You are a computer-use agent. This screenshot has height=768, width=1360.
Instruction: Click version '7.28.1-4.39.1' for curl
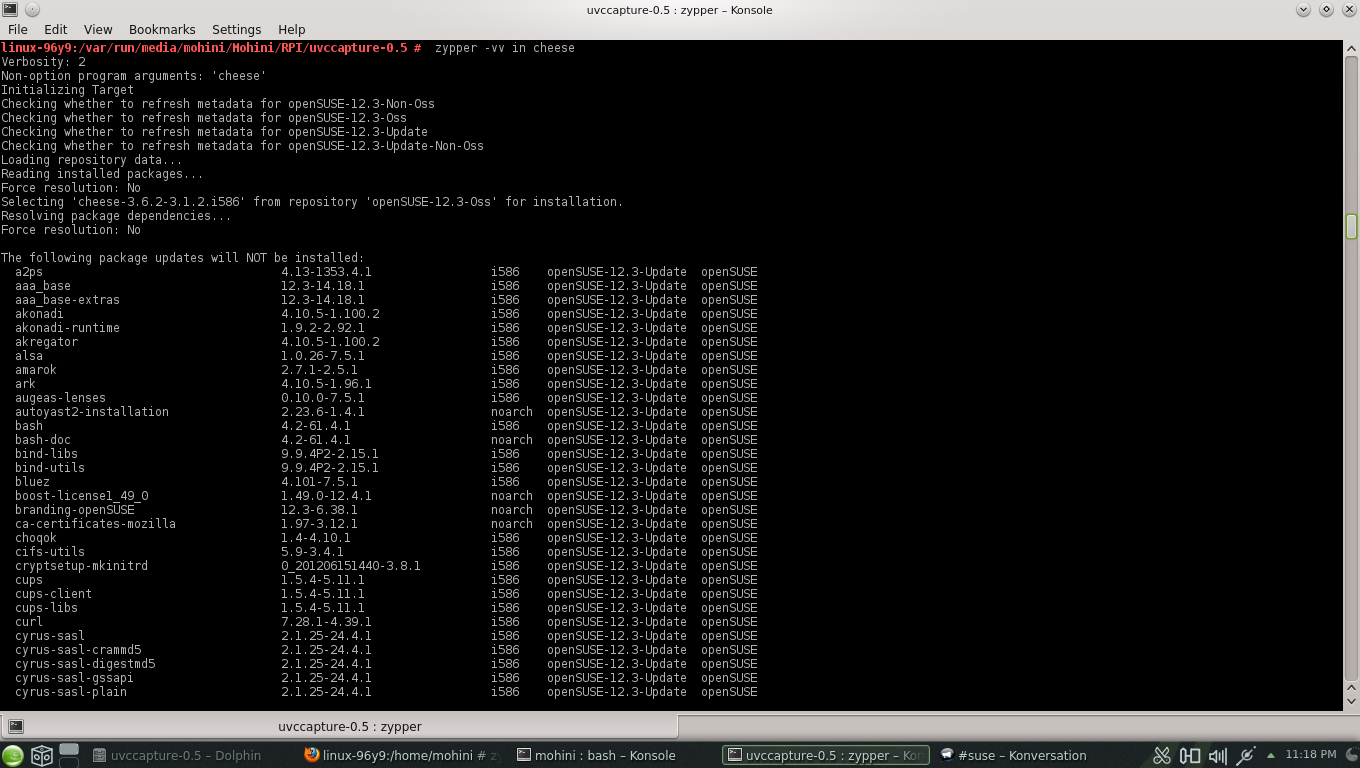(x=326, y=622)
